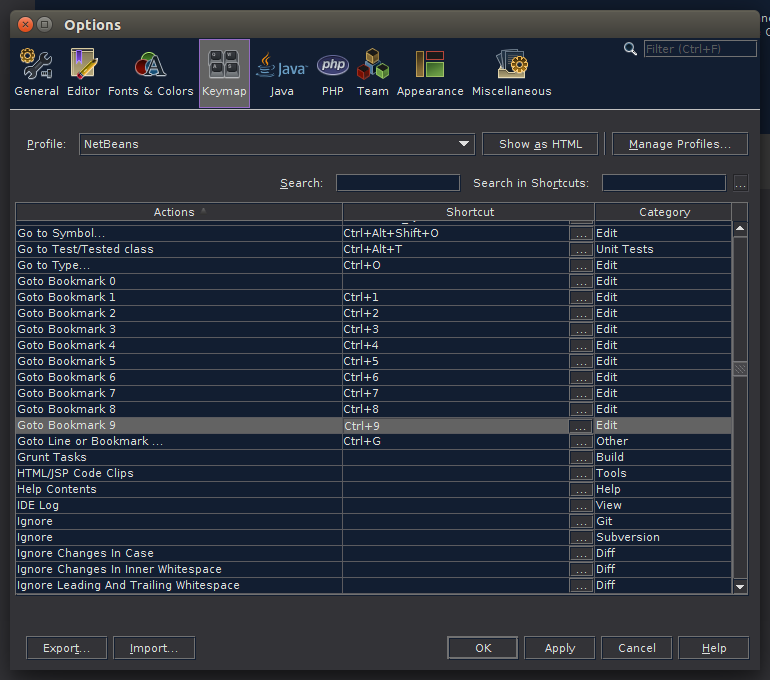Focus the Search in Shortcuts field
Screen dimensions: 770x680
(663, 183)
